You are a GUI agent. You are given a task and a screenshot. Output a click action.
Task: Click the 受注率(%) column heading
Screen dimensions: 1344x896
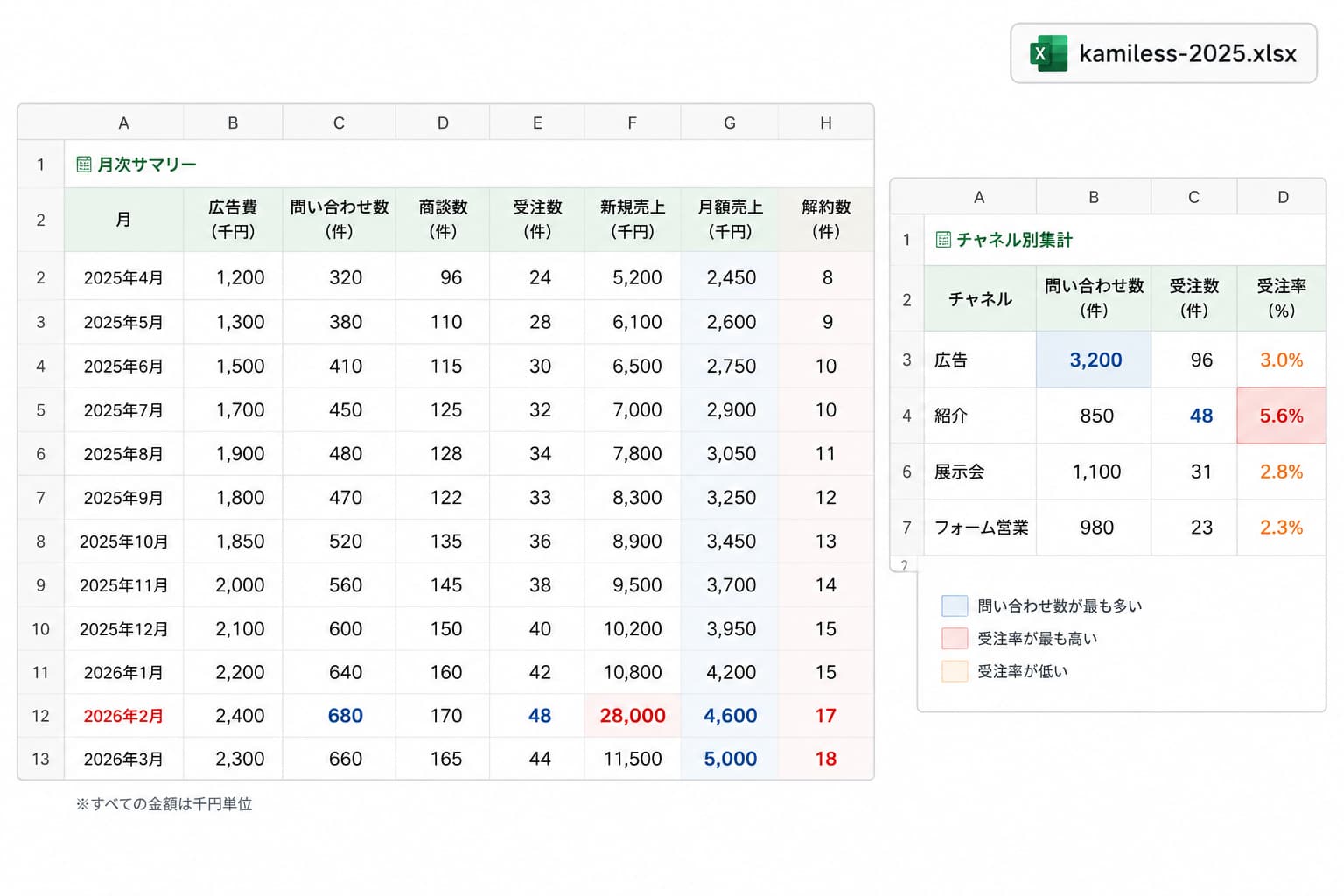(x=1282, y=298)
